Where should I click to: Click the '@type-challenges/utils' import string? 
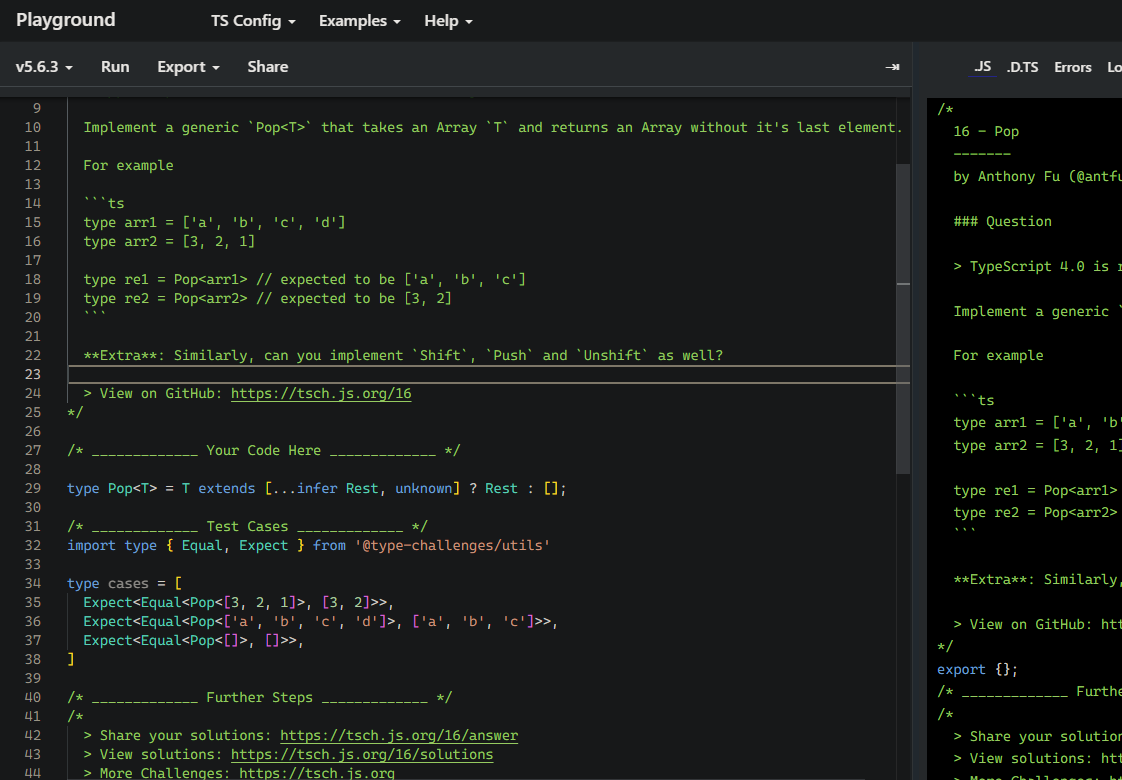click(x=450, y=546)
